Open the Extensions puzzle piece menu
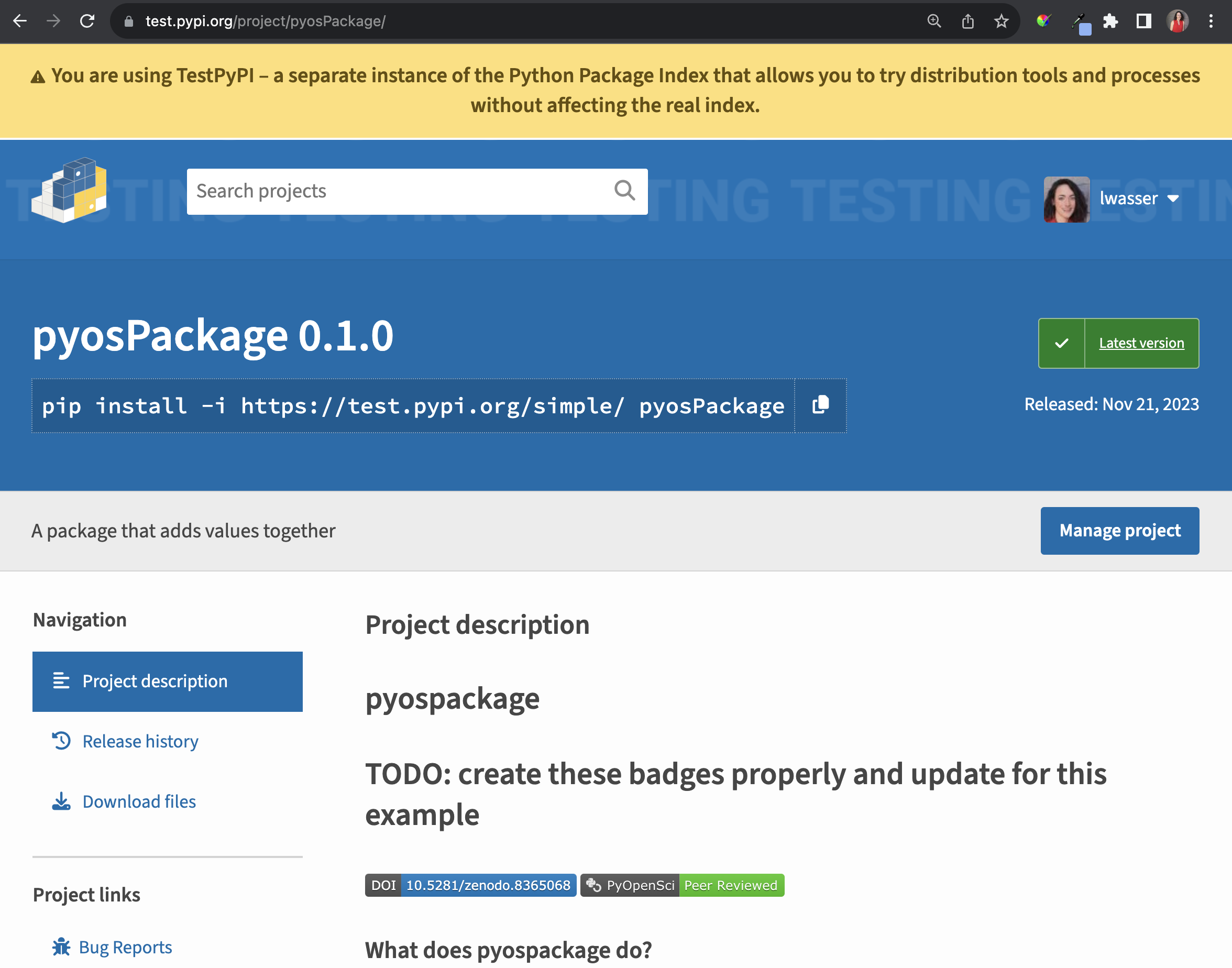Viewport: 1232px width, 968px height. [x=1110, y=21]
